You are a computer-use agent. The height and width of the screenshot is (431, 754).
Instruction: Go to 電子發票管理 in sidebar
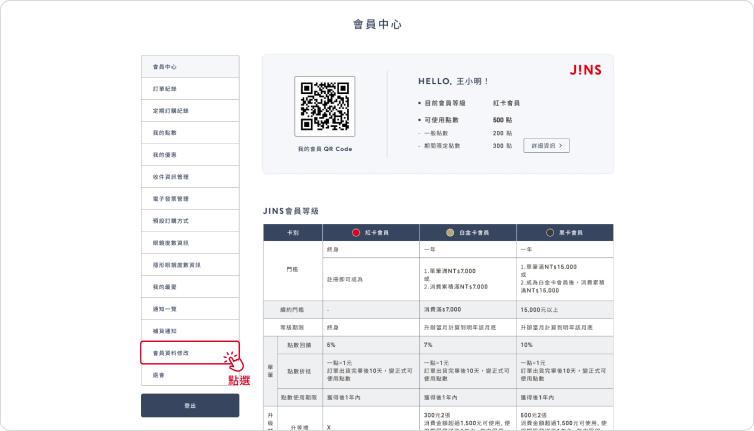tap(190, 199)
